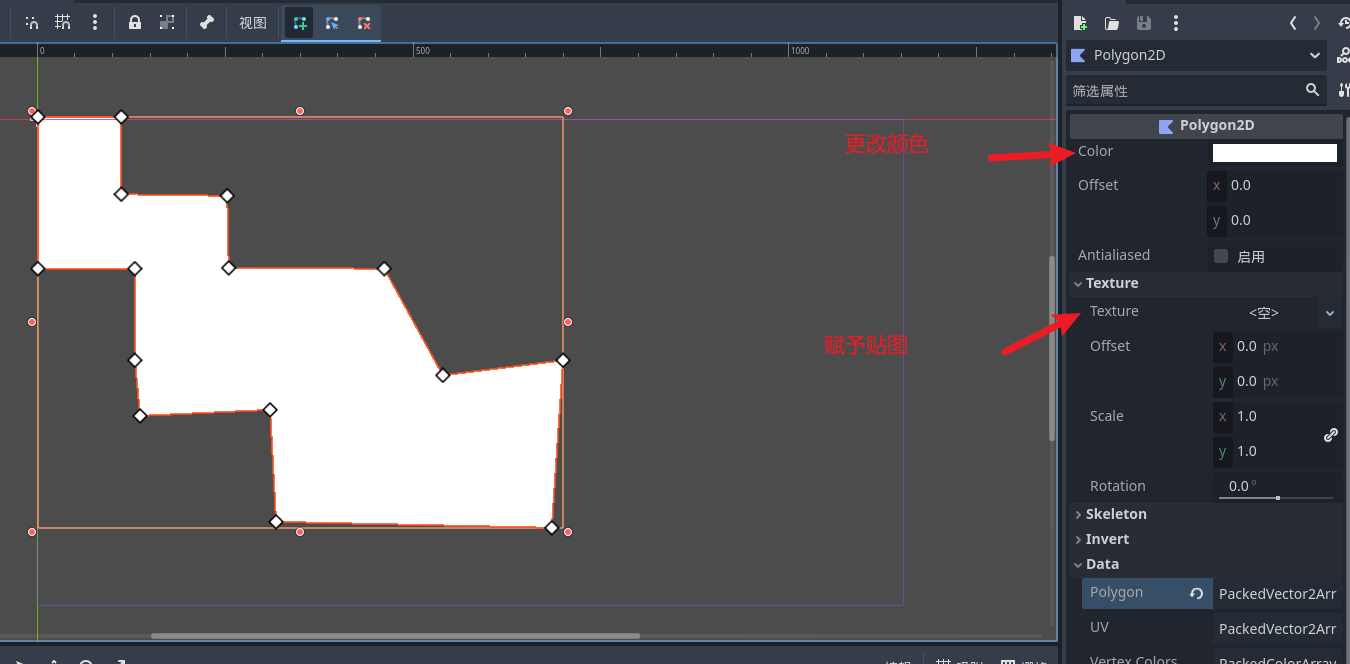Open the skeleton bone options icon

click(x=207, y=22)
